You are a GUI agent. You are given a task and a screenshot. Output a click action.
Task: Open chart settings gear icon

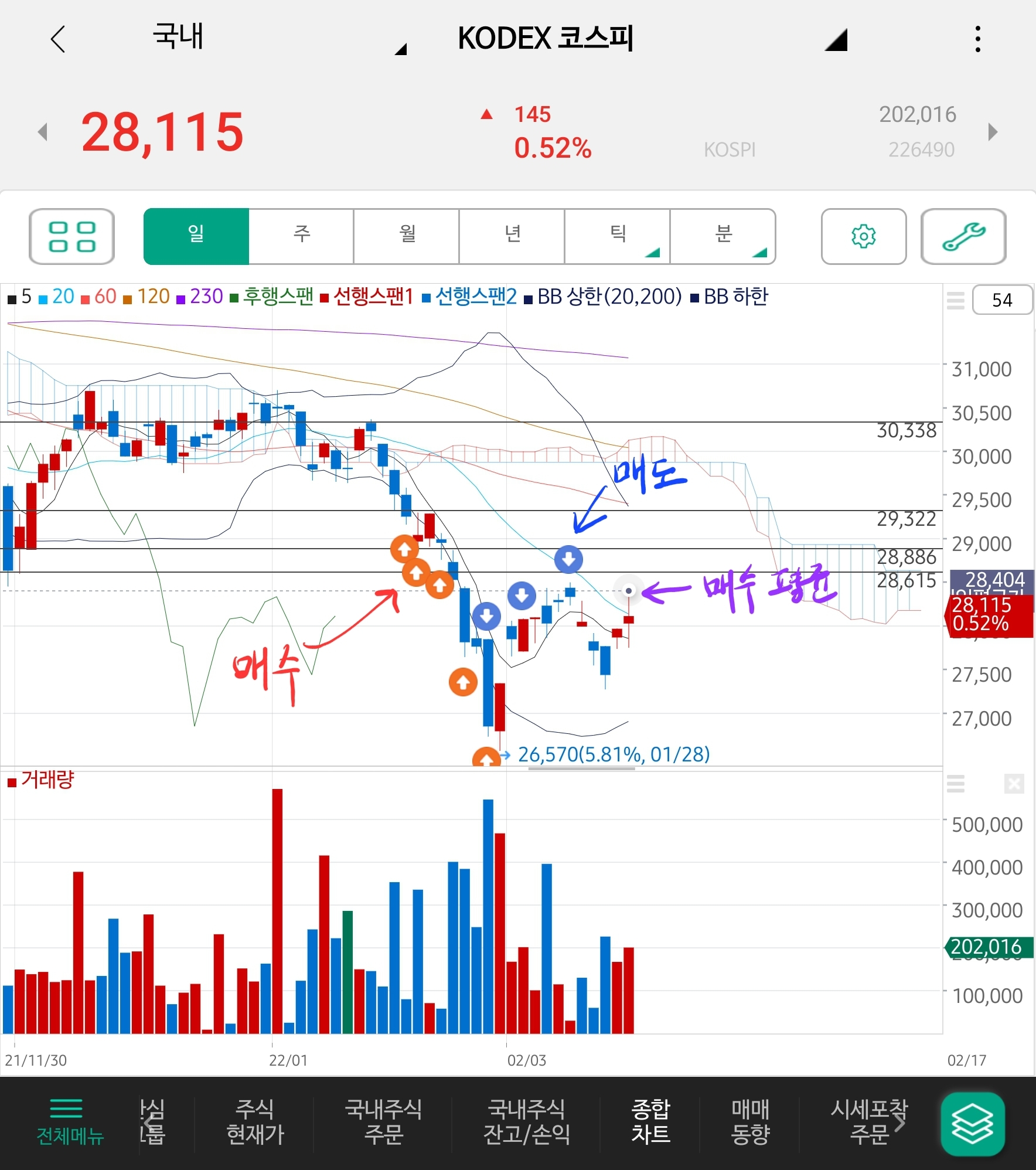[x=863, y=236]
